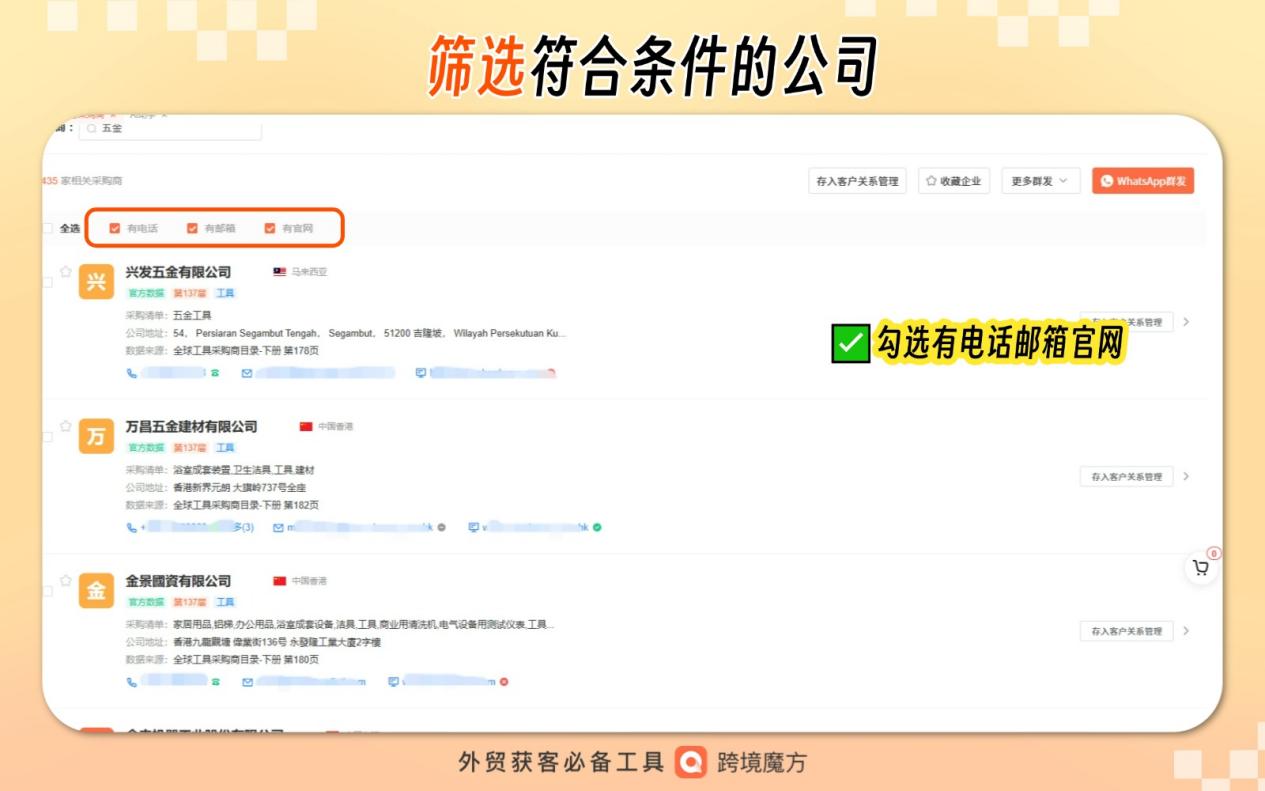The height and width of the screenshot is (791, 1265).
Task: Click the top 存入客户关系管理 button beside 收藏企业
Action: coord(857,181)
